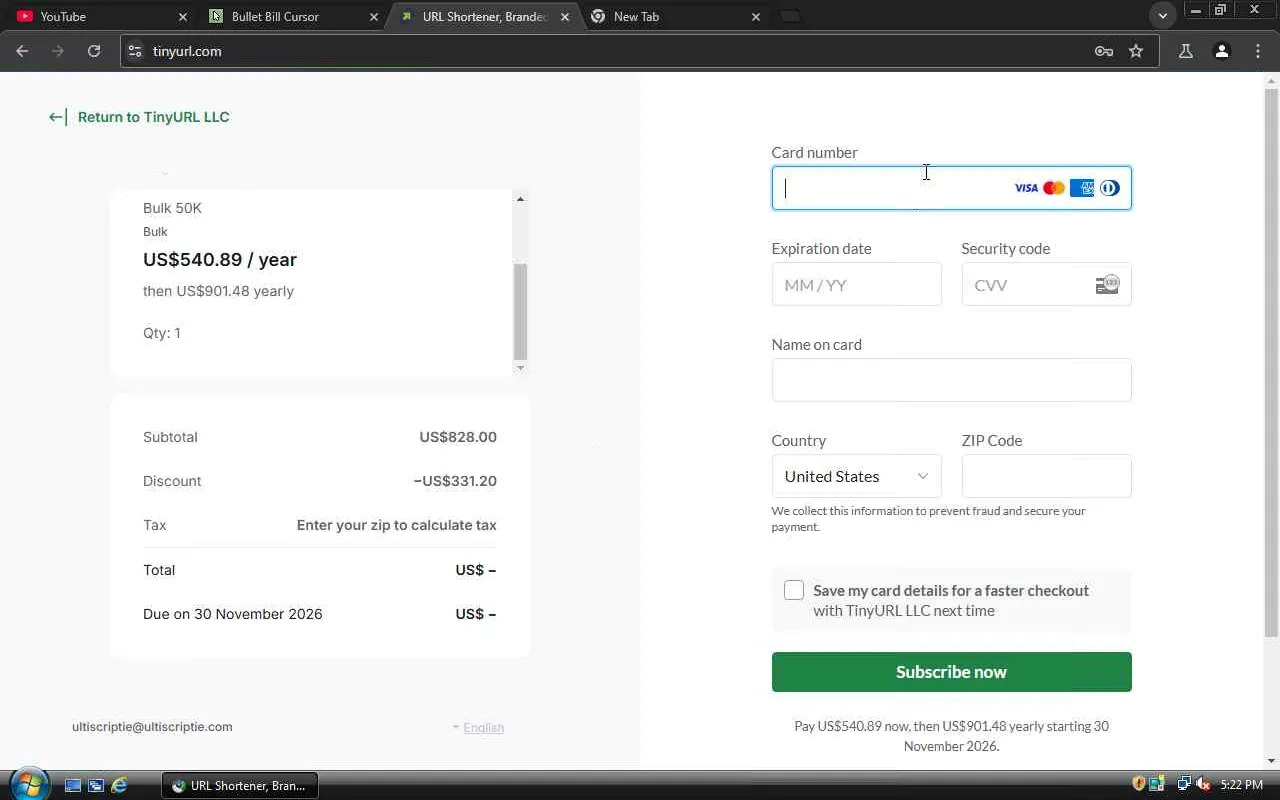Click the US$540.89 / year price
The width and height of the screenshot is (1280, 800).
(x=220, y=260)
